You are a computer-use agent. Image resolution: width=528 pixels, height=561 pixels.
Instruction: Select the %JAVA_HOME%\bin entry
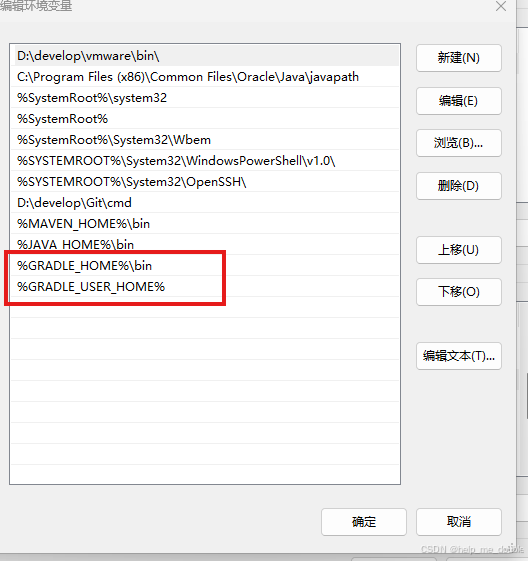(x=205, y=245)
